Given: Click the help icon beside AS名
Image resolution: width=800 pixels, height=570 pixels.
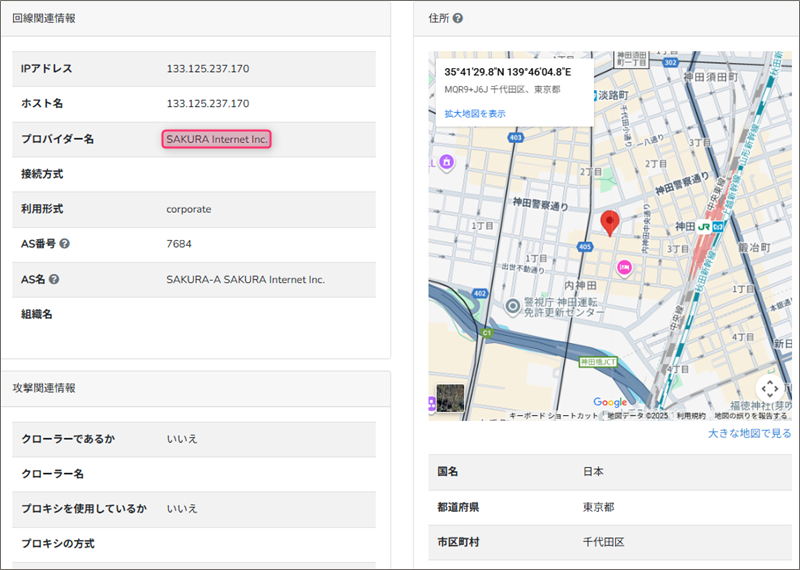Looking at the screenshot, I should point(54,279).
